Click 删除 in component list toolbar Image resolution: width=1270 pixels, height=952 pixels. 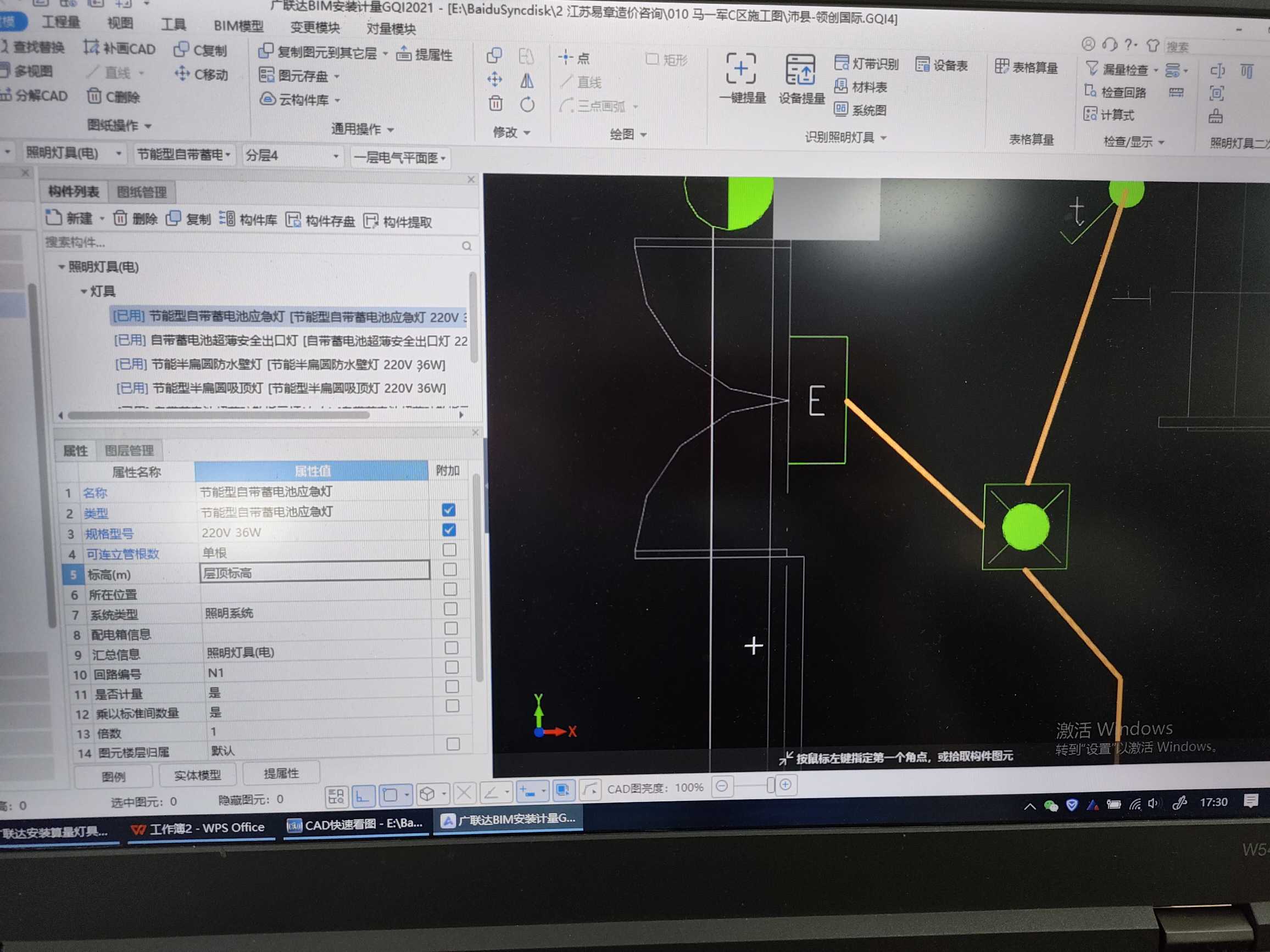135,218
